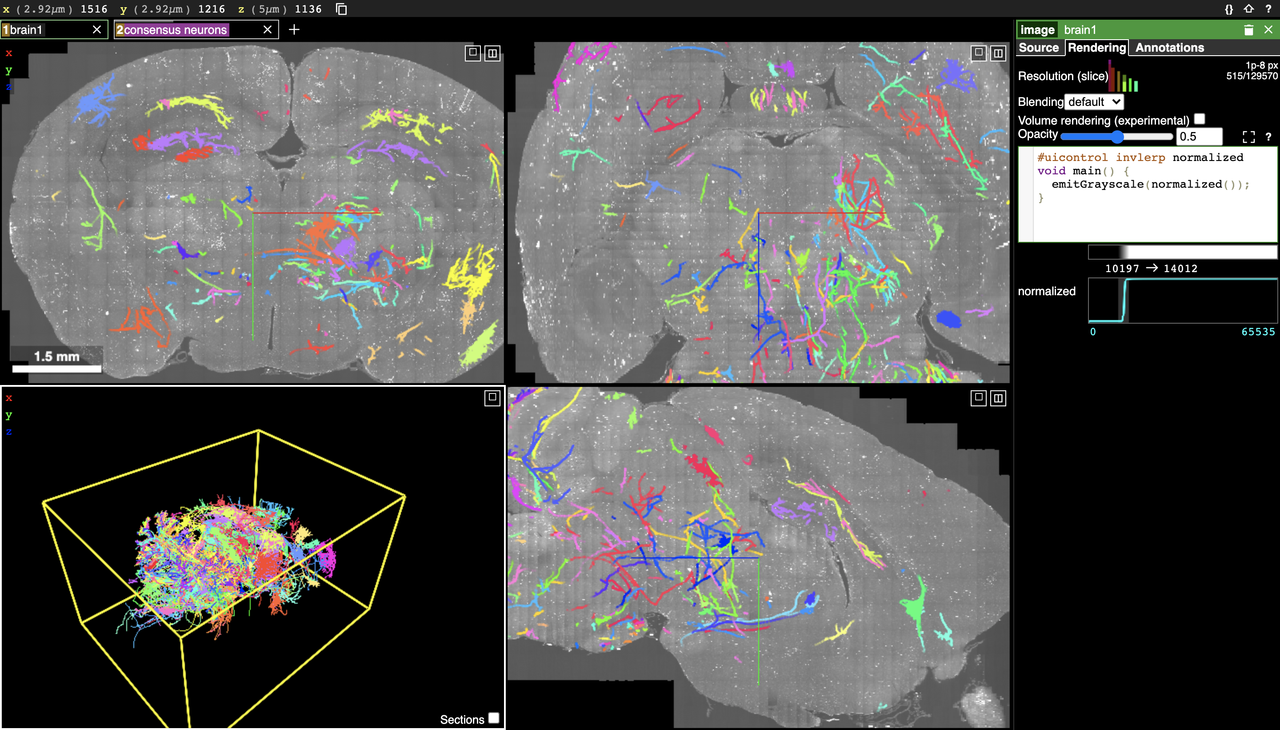
Task: Click the range minimum 0 under the histogram
Action: point(1092,331)
